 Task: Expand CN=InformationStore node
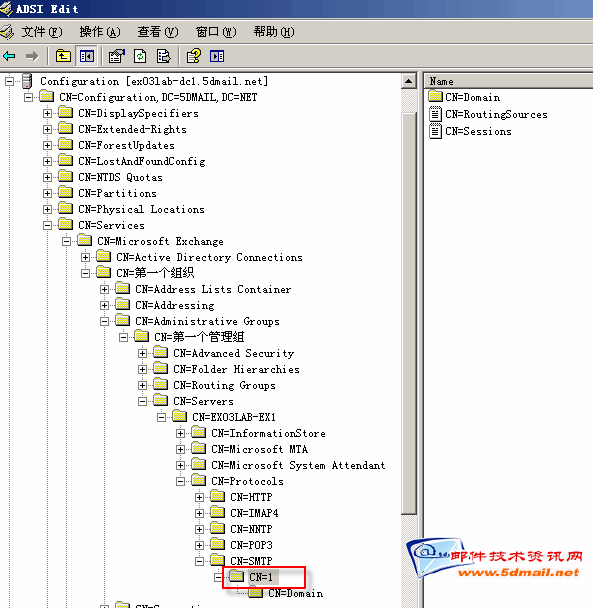click(180, 434)
